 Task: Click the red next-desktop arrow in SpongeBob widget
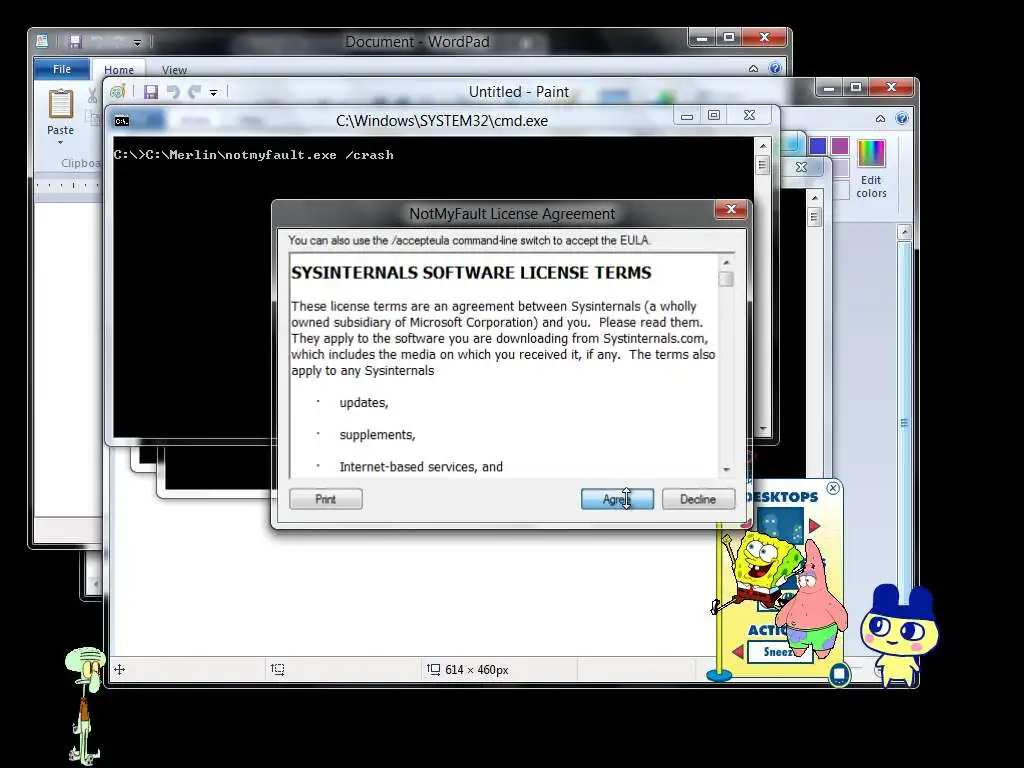814,526
